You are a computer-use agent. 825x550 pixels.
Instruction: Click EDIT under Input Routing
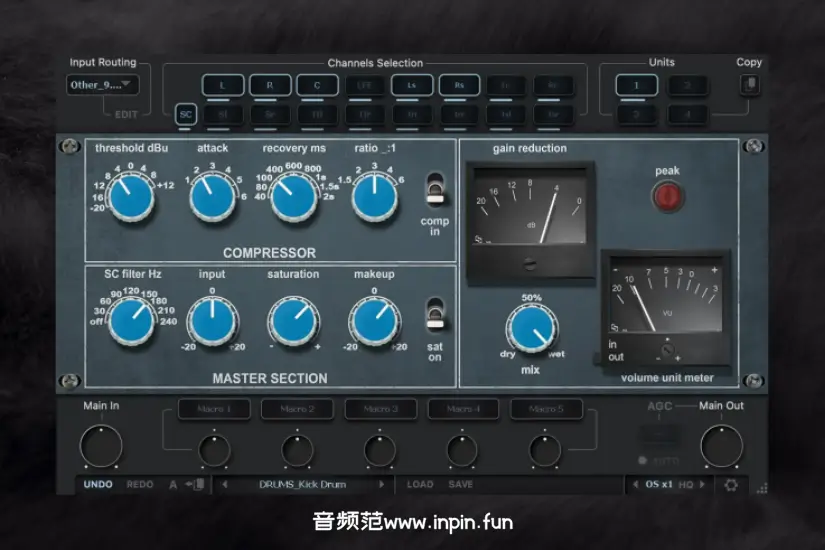coord(126,114)
